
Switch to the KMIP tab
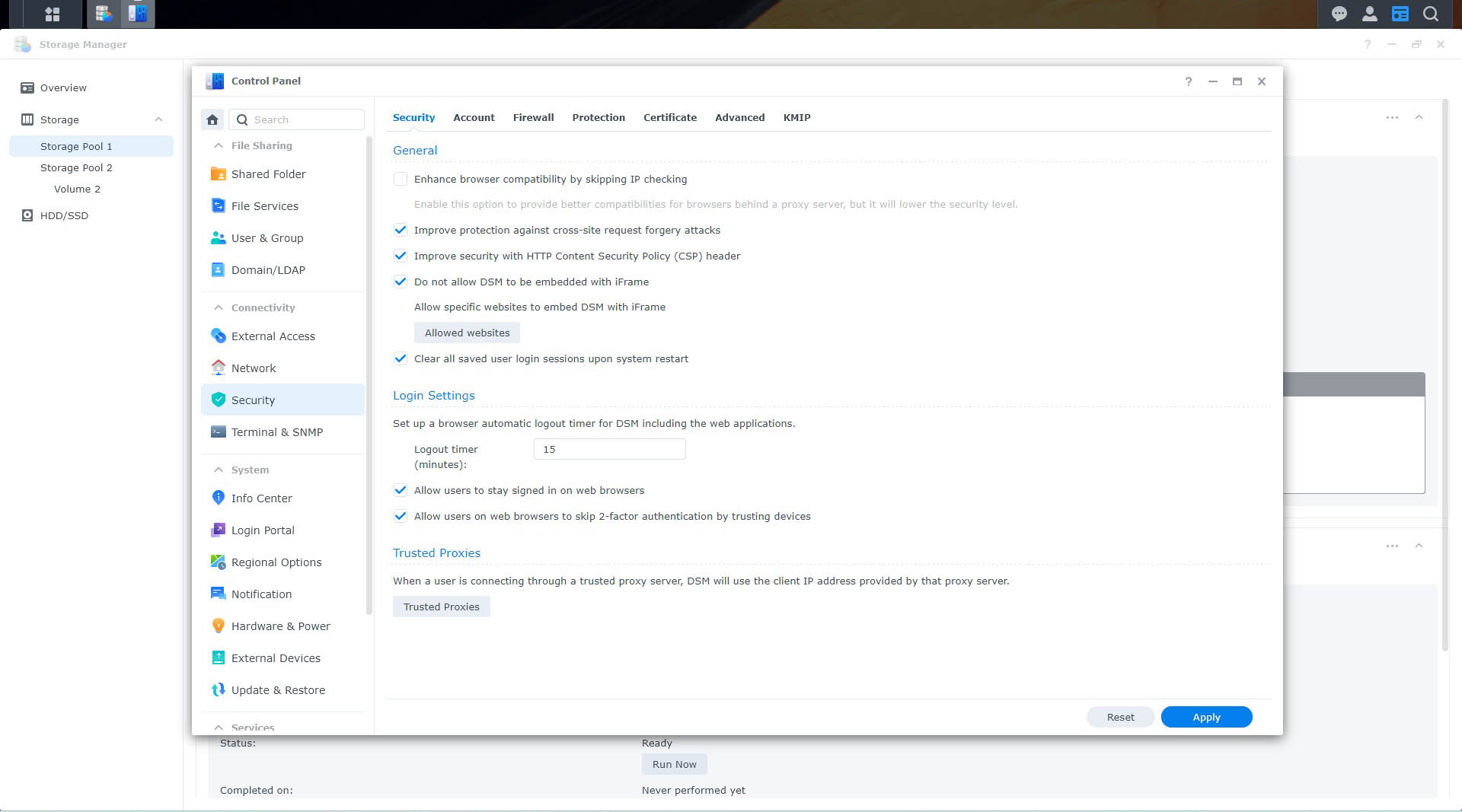(x=796, y=117)
